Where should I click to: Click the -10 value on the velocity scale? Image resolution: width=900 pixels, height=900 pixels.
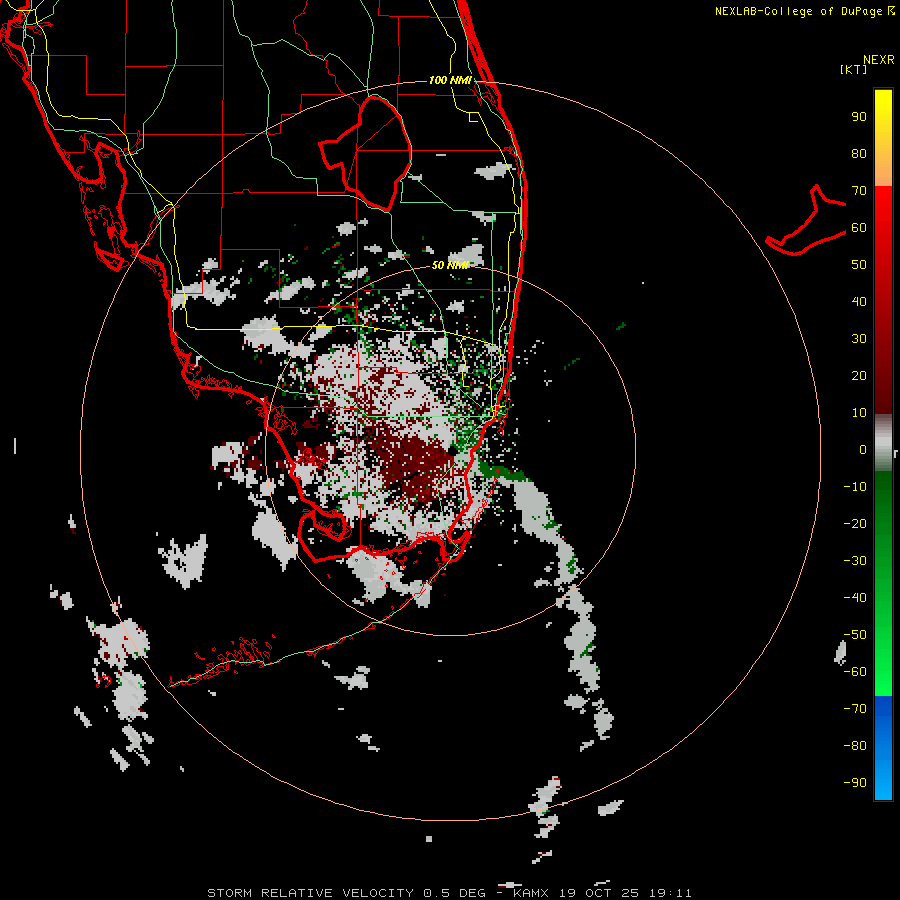click(x=855, y=487)
